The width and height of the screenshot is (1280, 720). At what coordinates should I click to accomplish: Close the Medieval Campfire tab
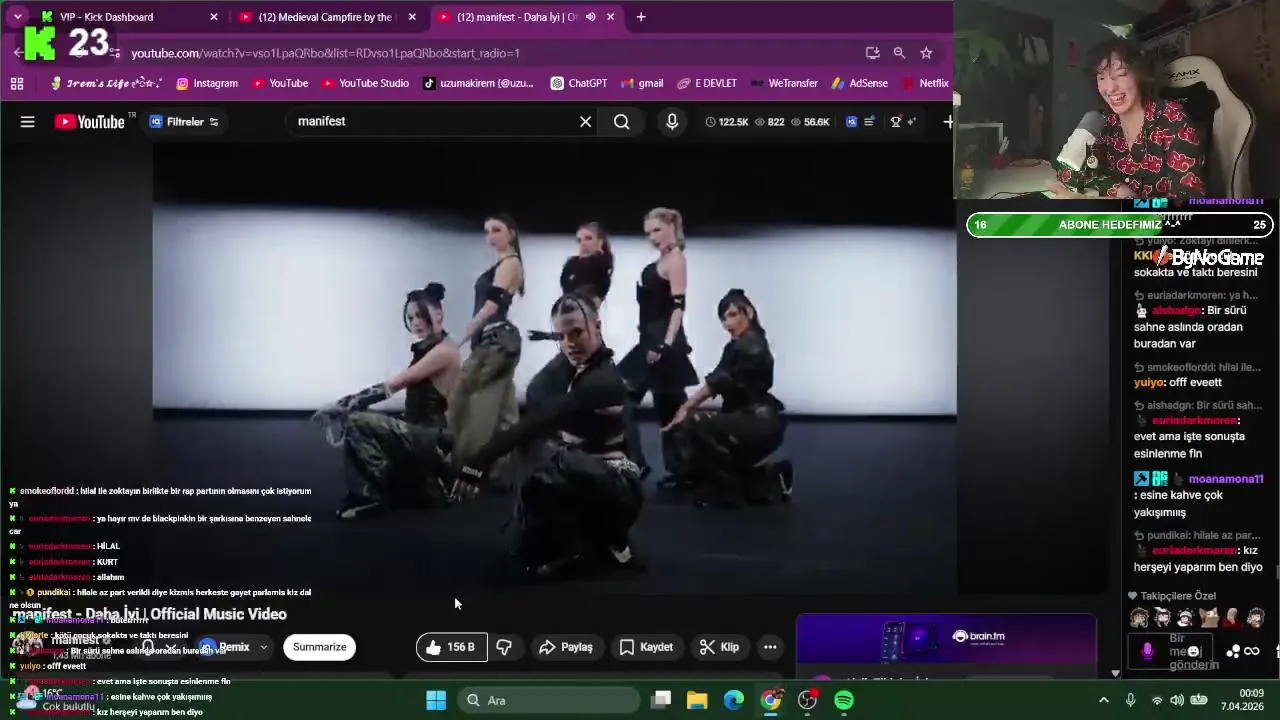pos(411,17)
